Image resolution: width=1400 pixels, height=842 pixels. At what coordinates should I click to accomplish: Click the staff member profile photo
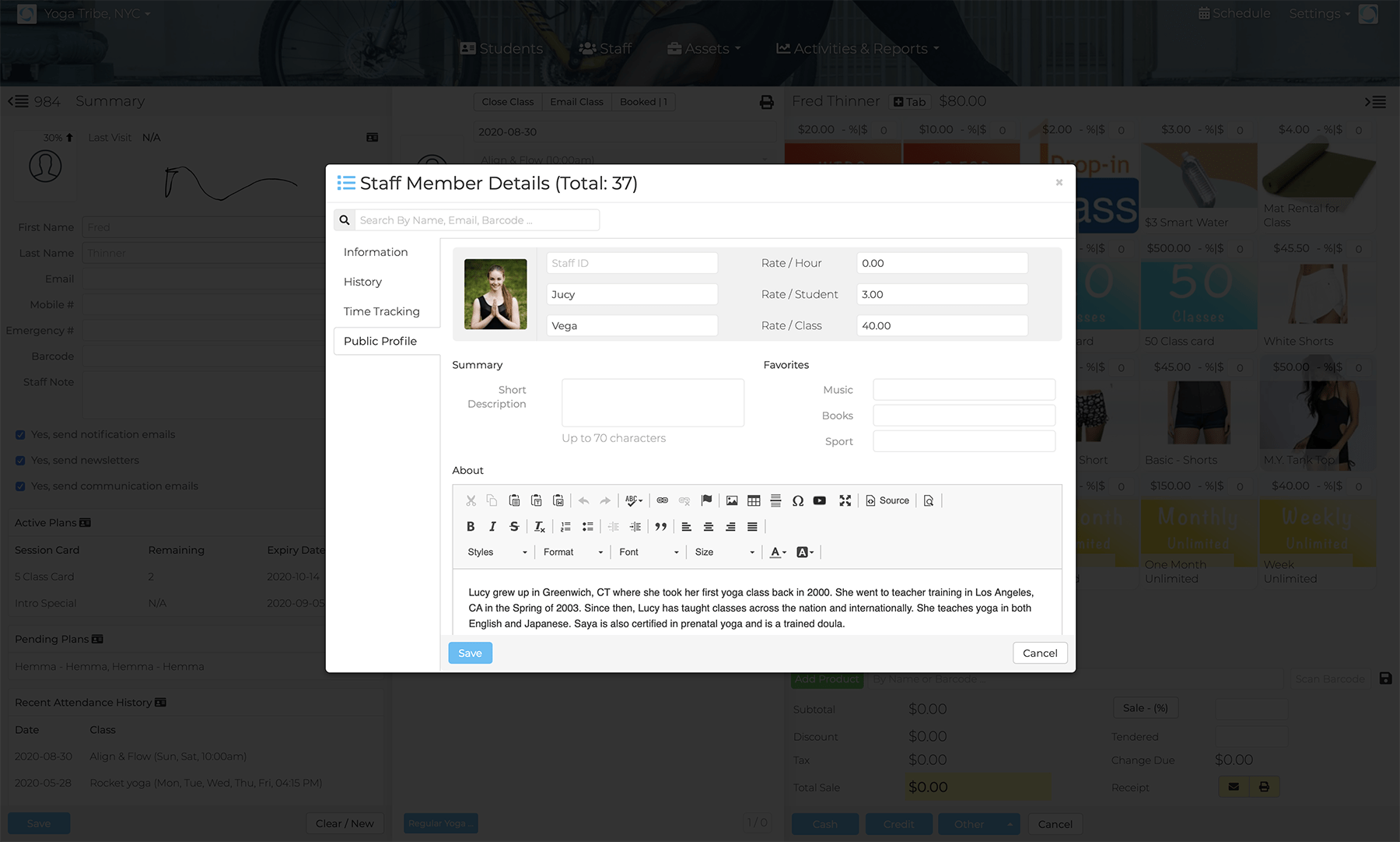coord(495,294)
